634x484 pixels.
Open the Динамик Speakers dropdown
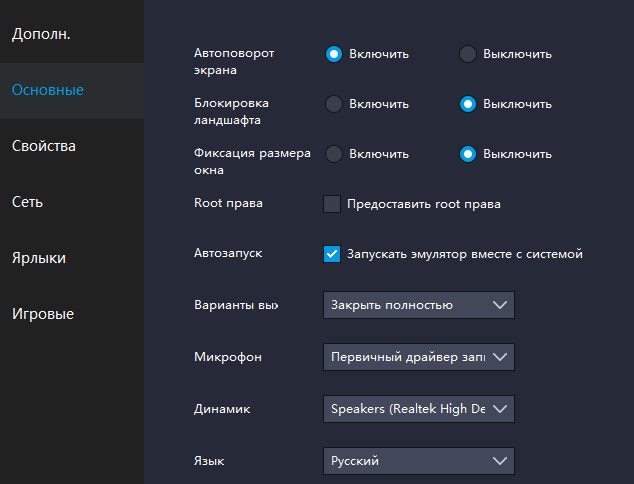click(x=418, y=409)
